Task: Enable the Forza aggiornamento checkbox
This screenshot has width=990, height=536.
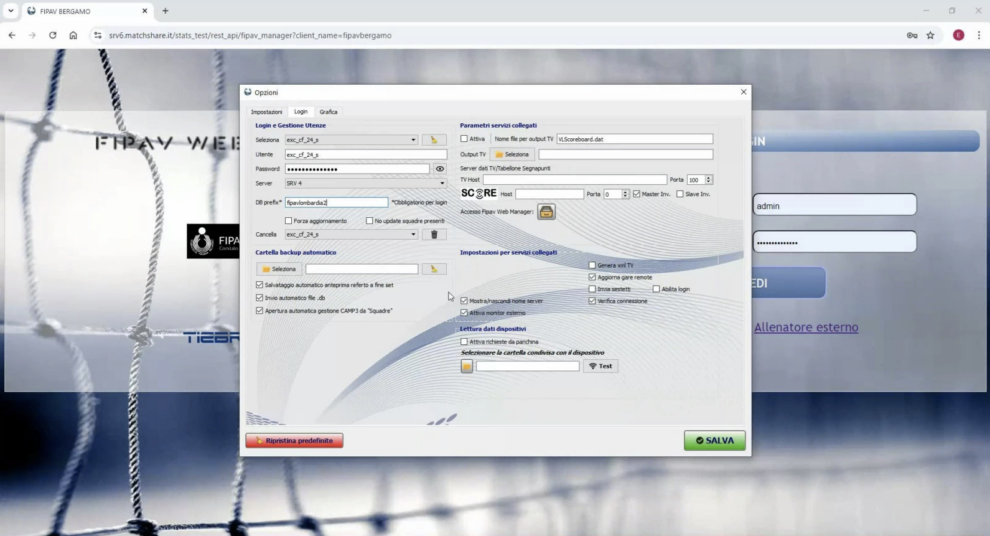Action: coord(289,221)
